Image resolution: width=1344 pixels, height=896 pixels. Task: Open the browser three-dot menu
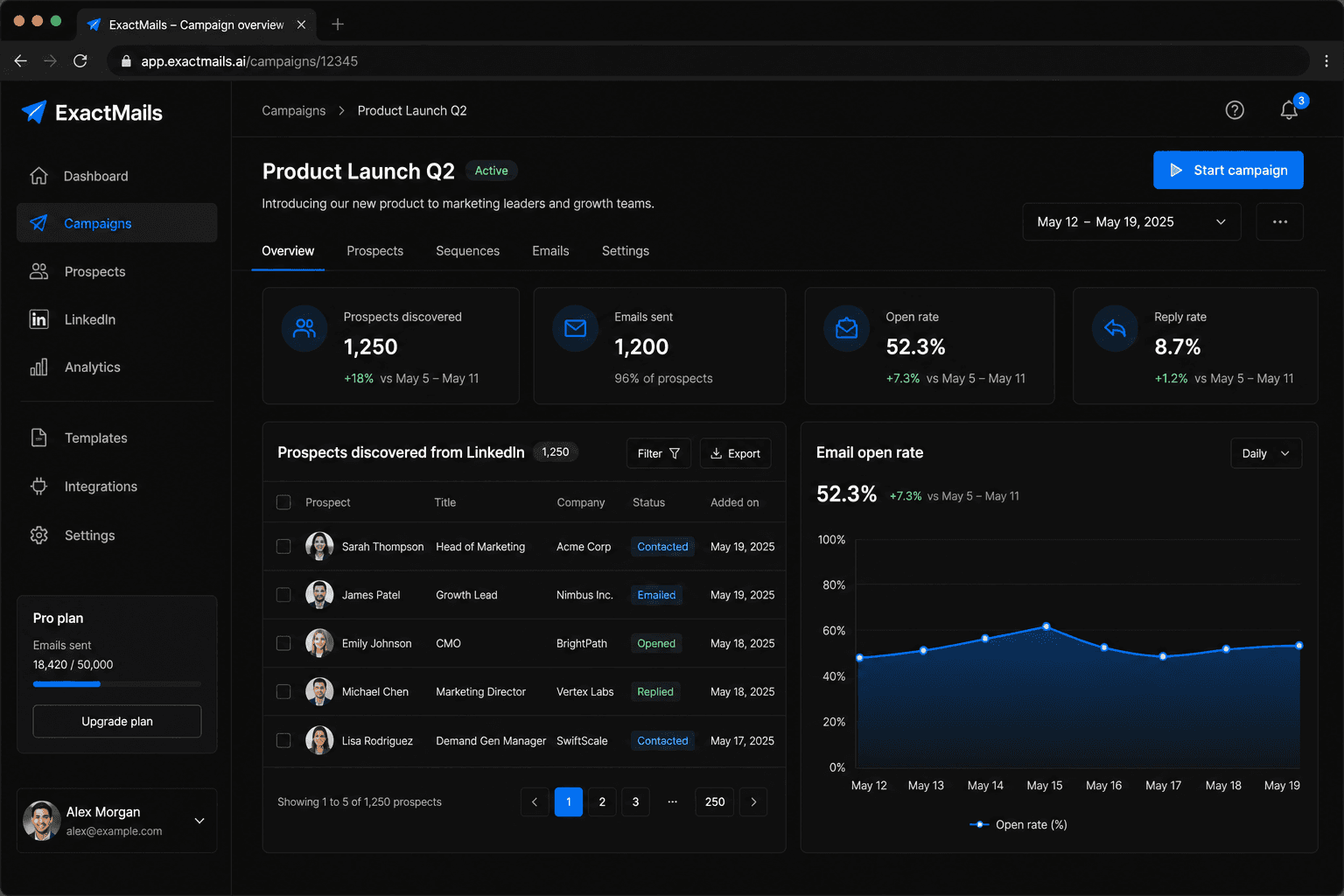(x=1326, y=61)
